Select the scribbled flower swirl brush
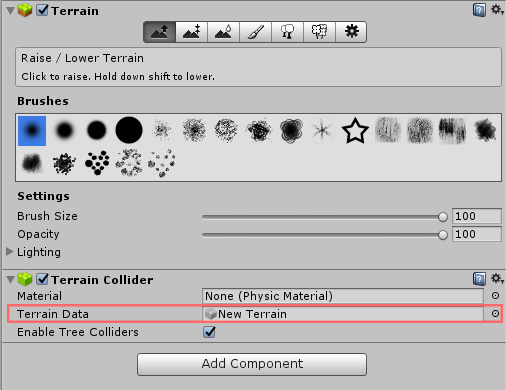Screen dimensions: 506x390 pyautogui.click(x=291, y=130)
